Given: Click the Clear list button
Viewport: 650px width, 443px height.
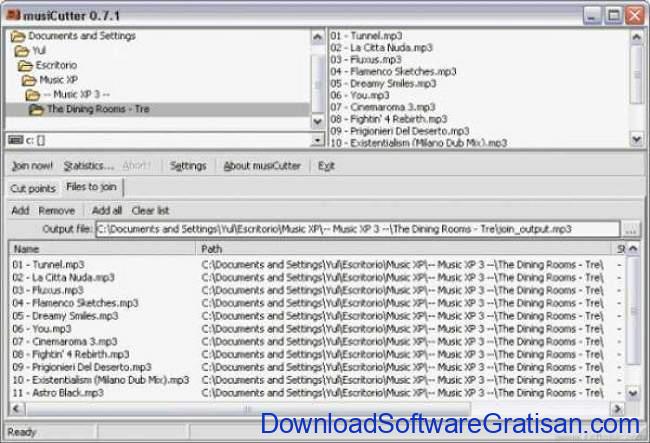Looking at the screenshot, I should pos(150,211).
